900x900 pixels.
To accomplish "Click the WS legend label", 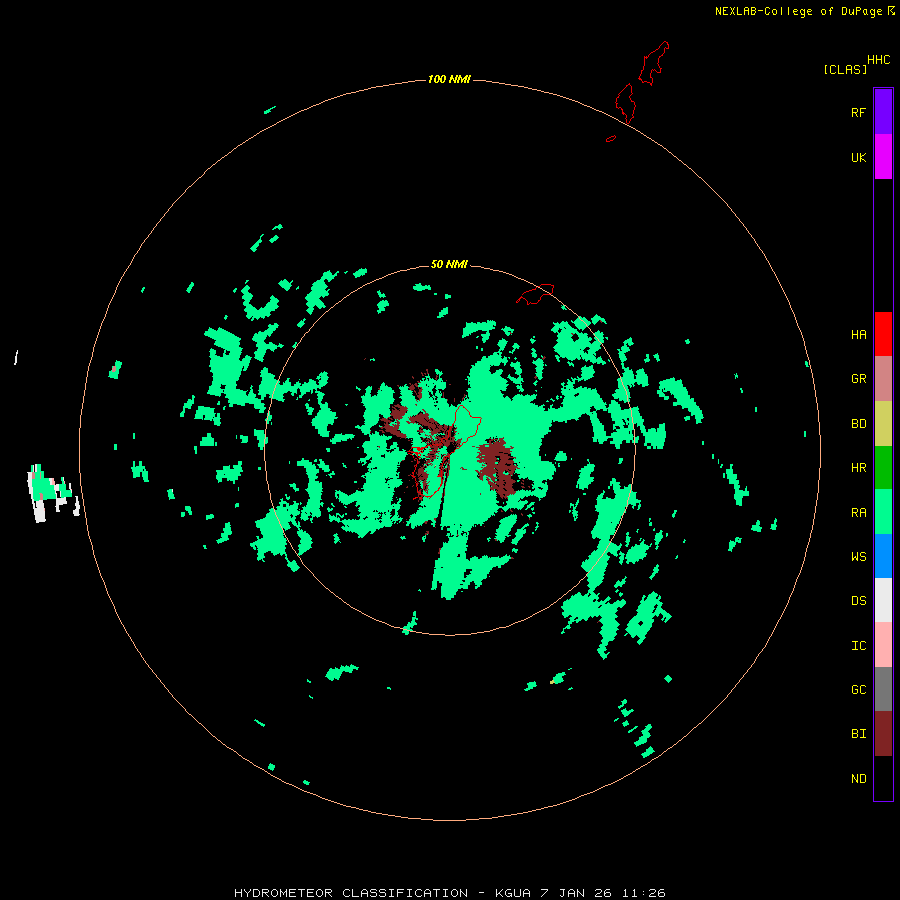I will point(858,556).
